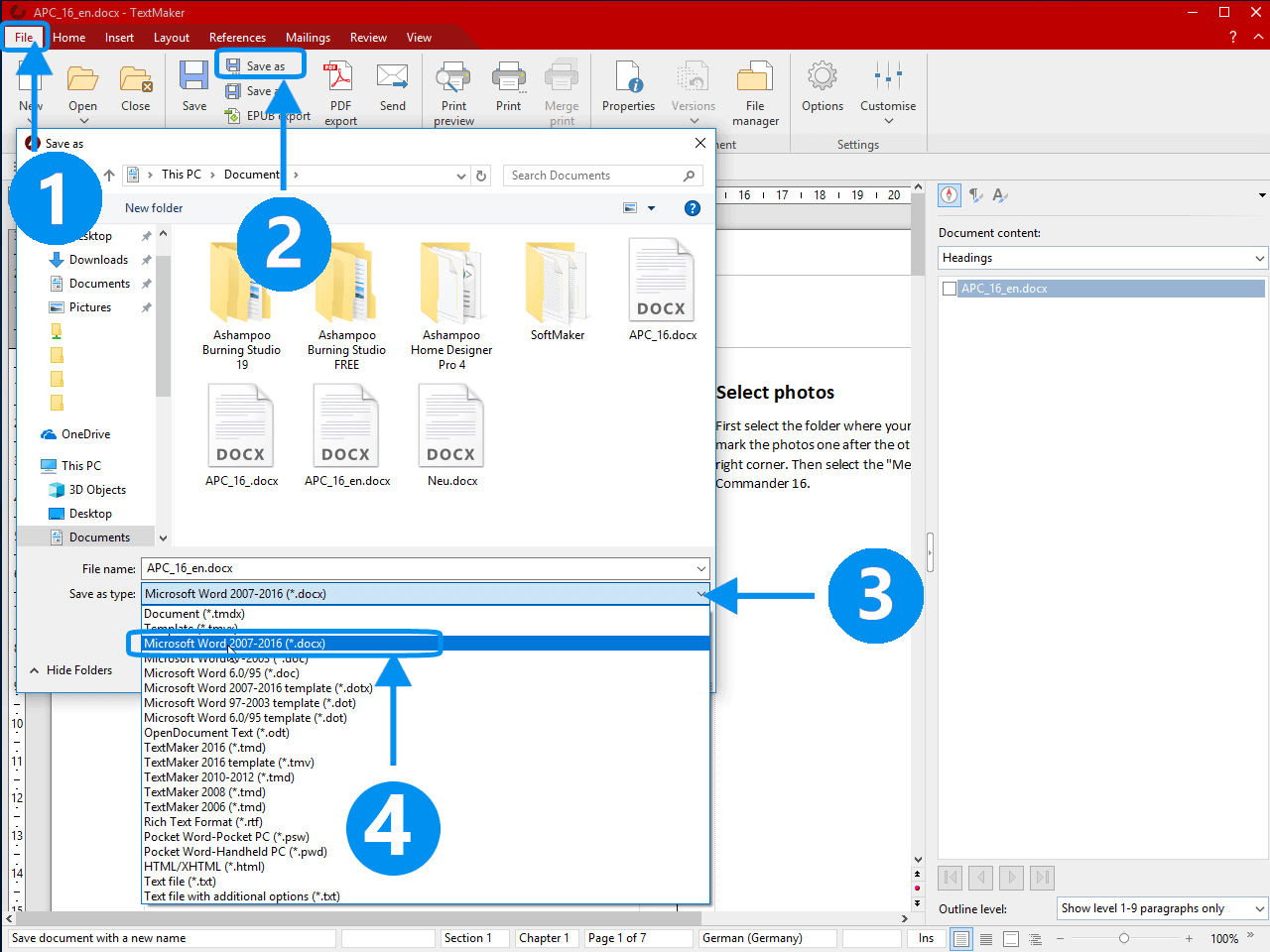Open the Options gear icon
Screen dimensions: 1270x952
822,76
